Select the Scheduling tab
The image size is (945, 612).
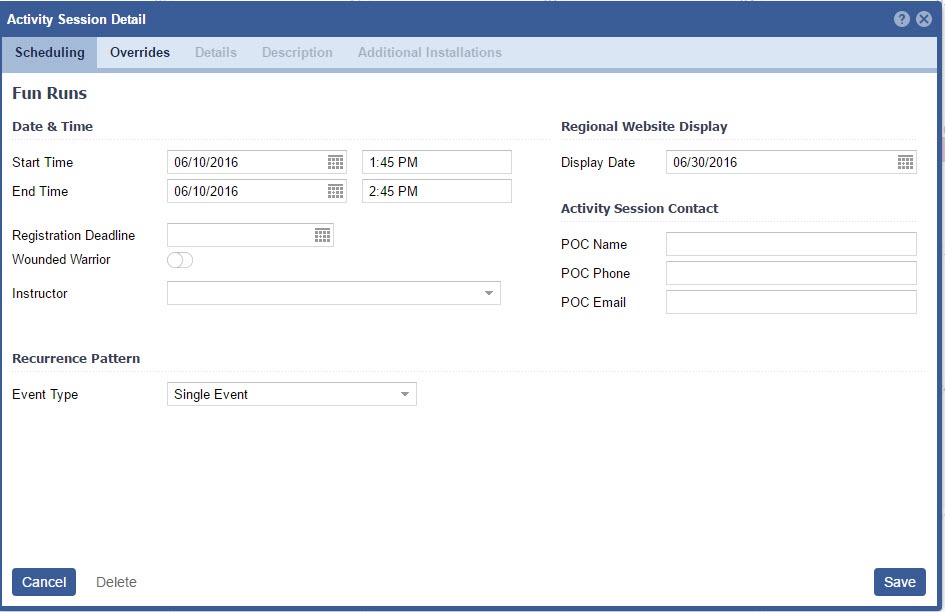(x=50, y=52)
